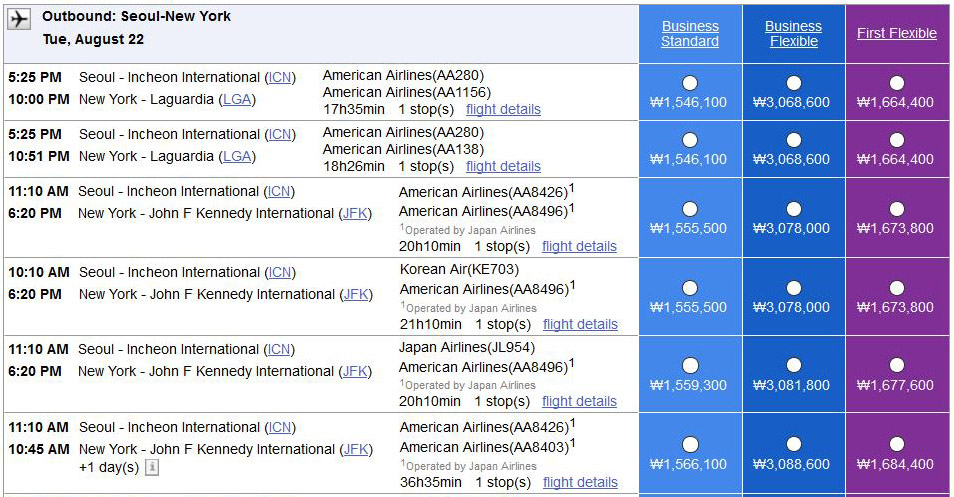This screenshot has height=497, width=954.
Task: Select ₩1,566,100 Business Standard radio for AA8403
Action: tap(690, 445)
